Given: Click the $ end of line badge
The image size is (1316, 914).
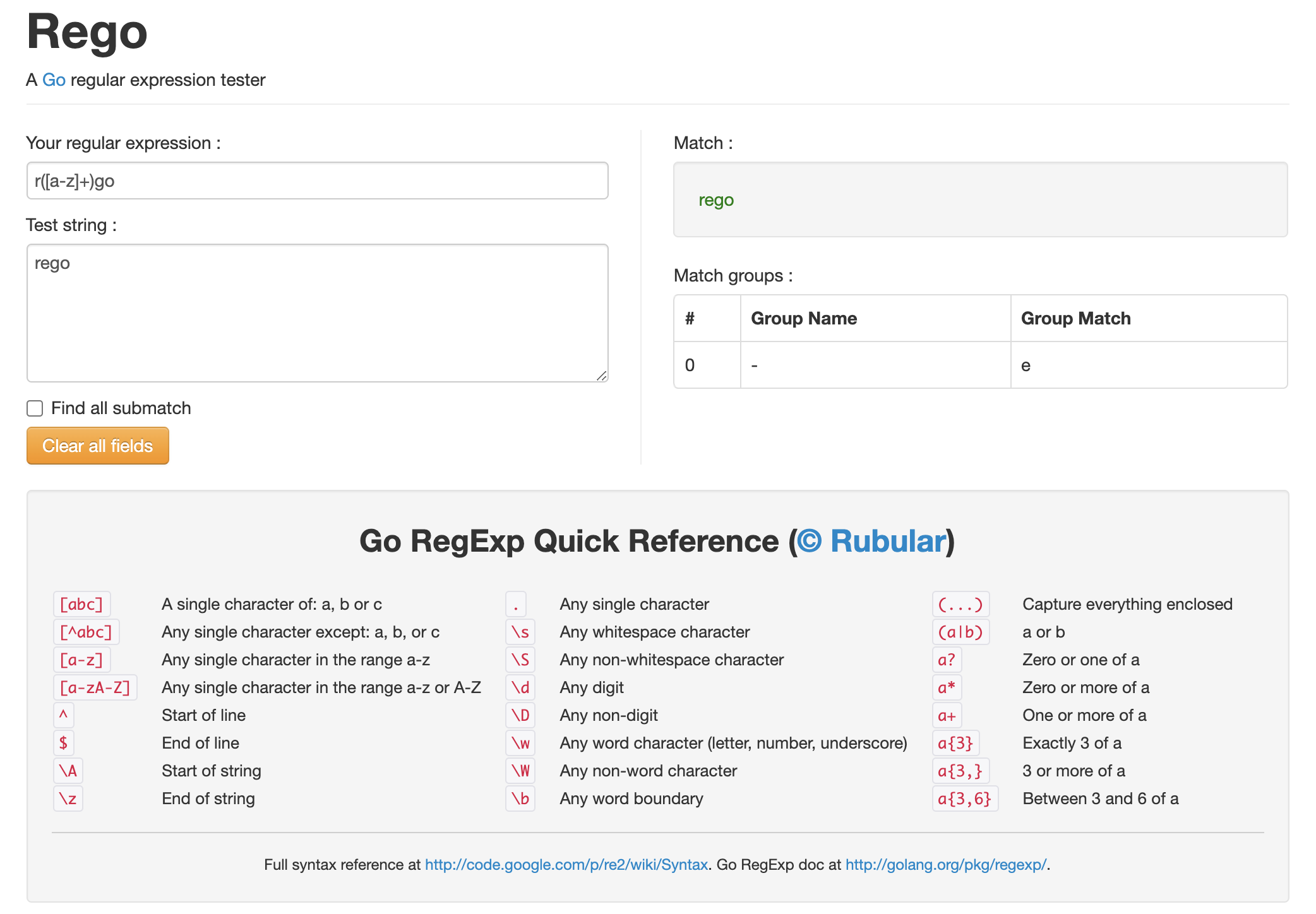Looking at the screenshot, I should pos(63,743).
